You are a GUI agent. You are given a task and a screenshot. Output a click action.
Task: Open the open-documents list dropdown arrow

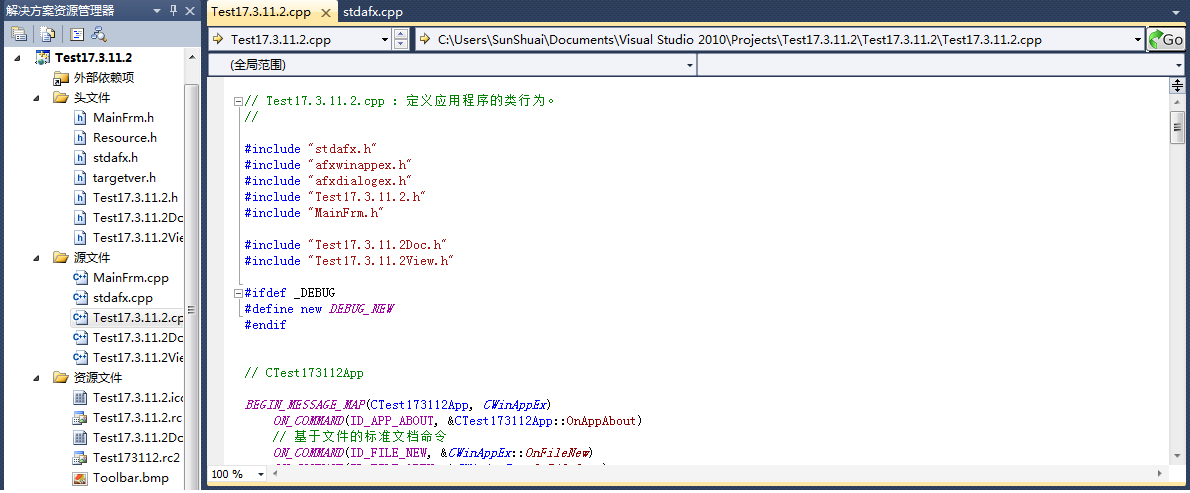click(1176, 13)
